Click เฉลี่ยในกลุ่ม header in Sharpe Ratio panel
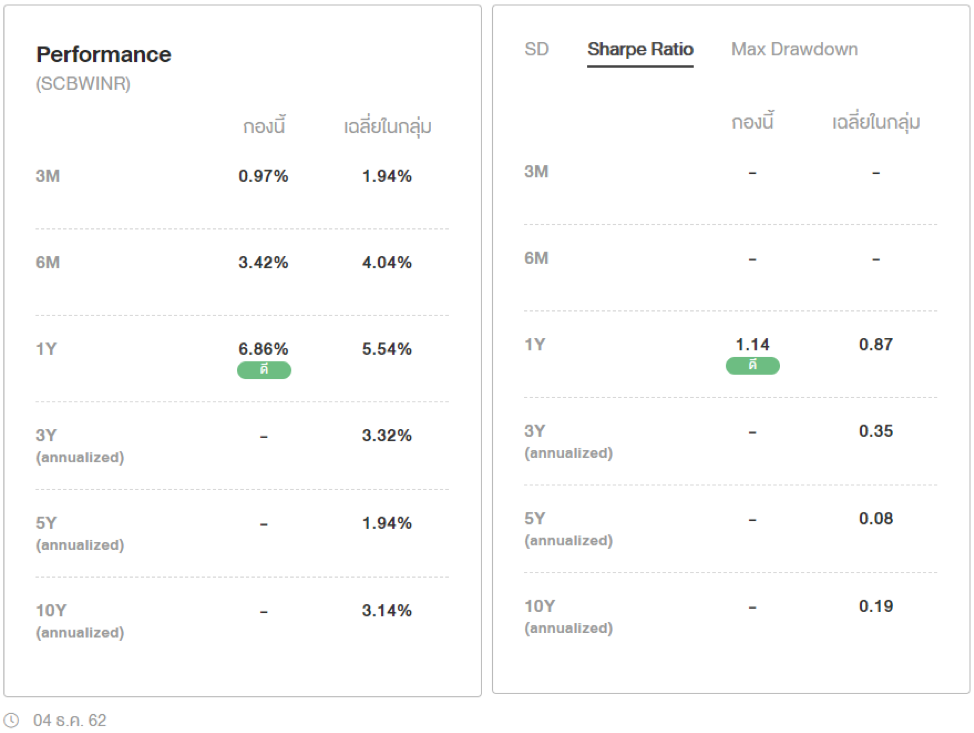The height and width of the screenshot is (733, 974). pyautogui.click(x=876, y=122)
